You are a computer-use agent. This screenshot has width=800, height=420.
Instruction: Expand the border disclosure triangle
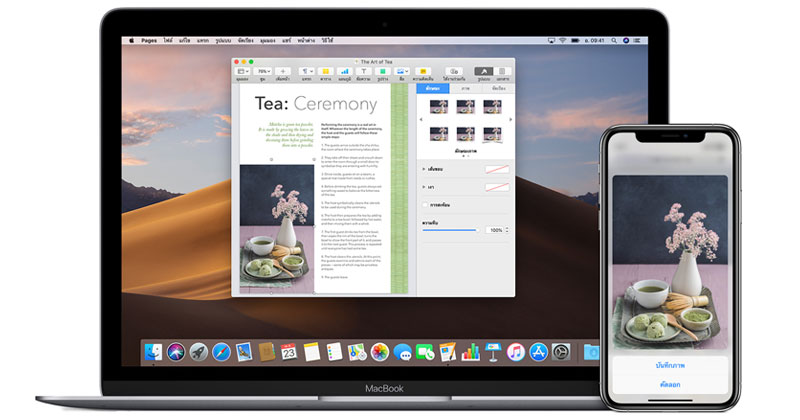click(424, 169)
